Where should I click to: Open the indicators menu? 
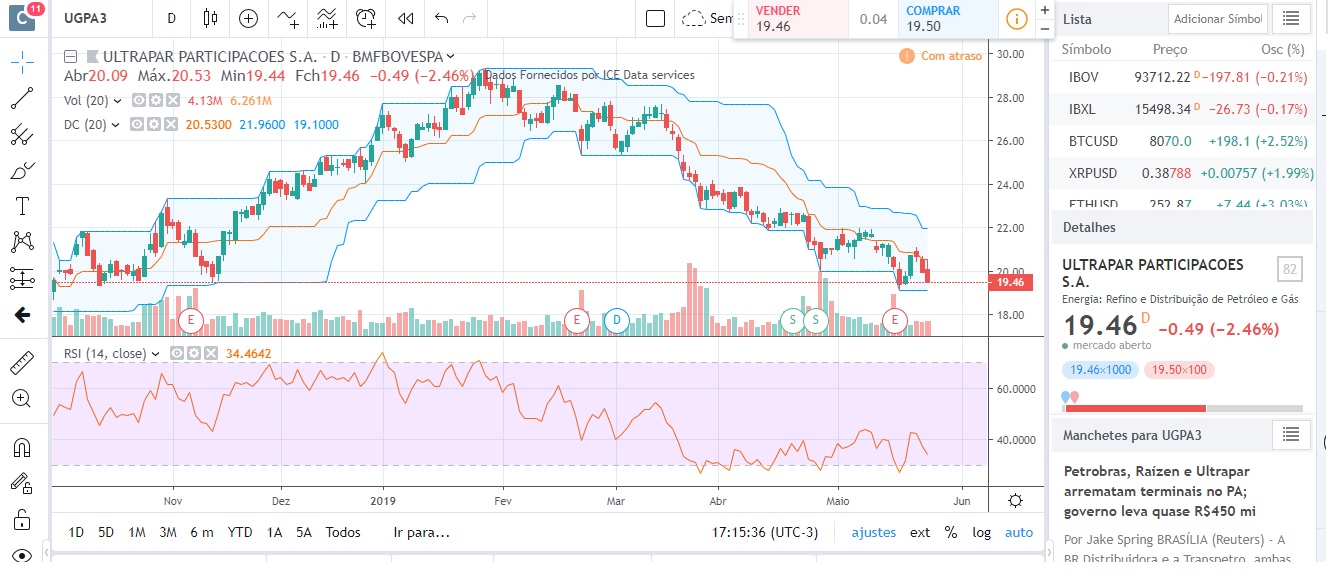289,18
